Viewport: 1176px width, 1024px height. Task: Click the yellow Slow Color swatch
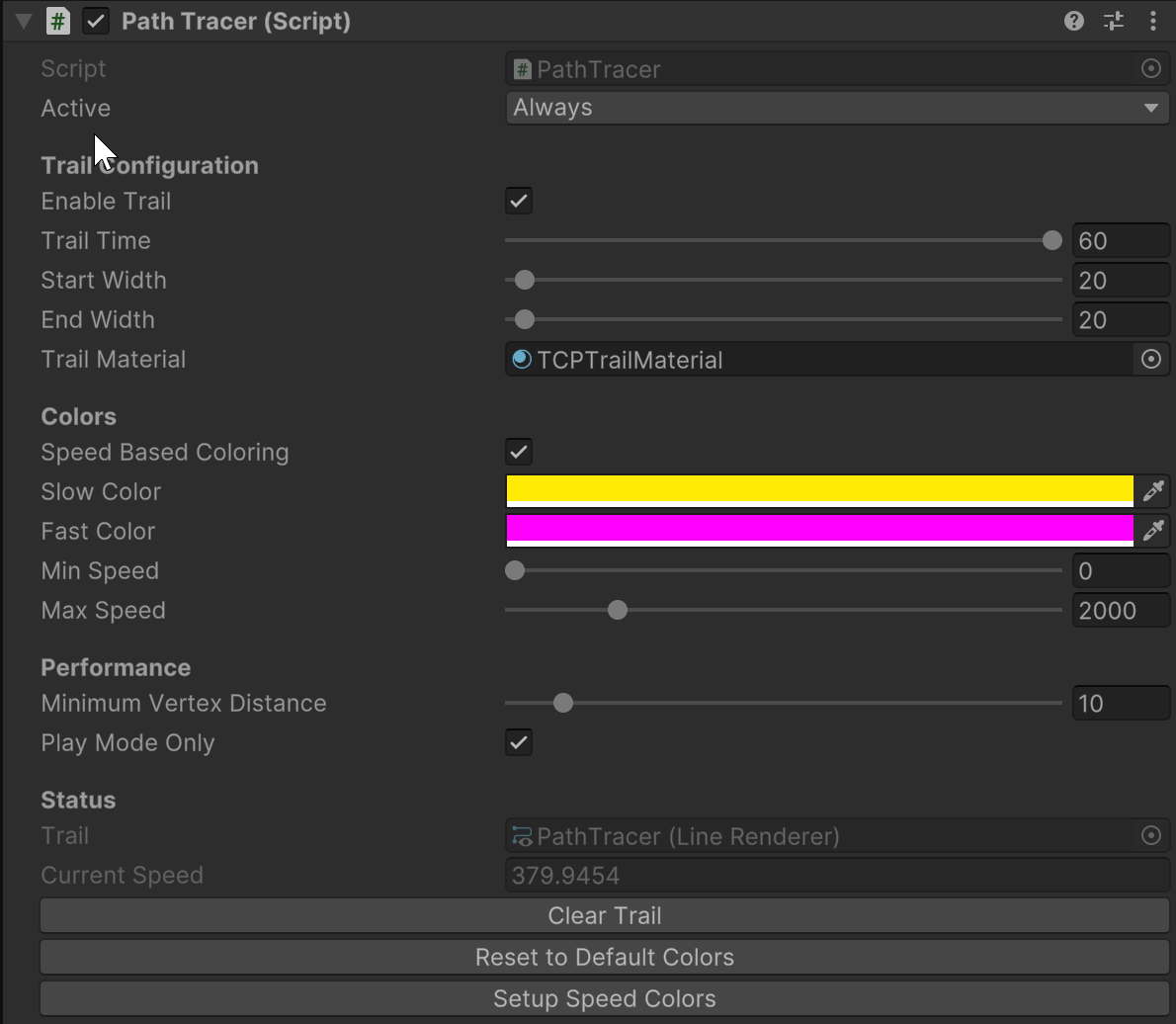tap(819, 490)
